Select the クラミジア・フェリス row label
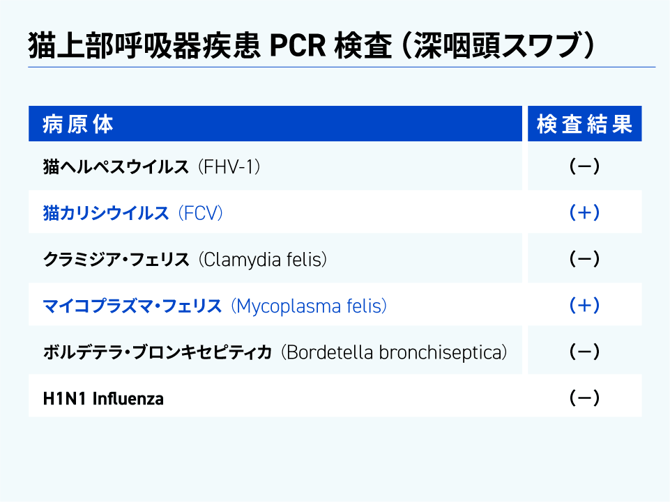This screenshot has width=670, height=502. (x=116, y=260)
